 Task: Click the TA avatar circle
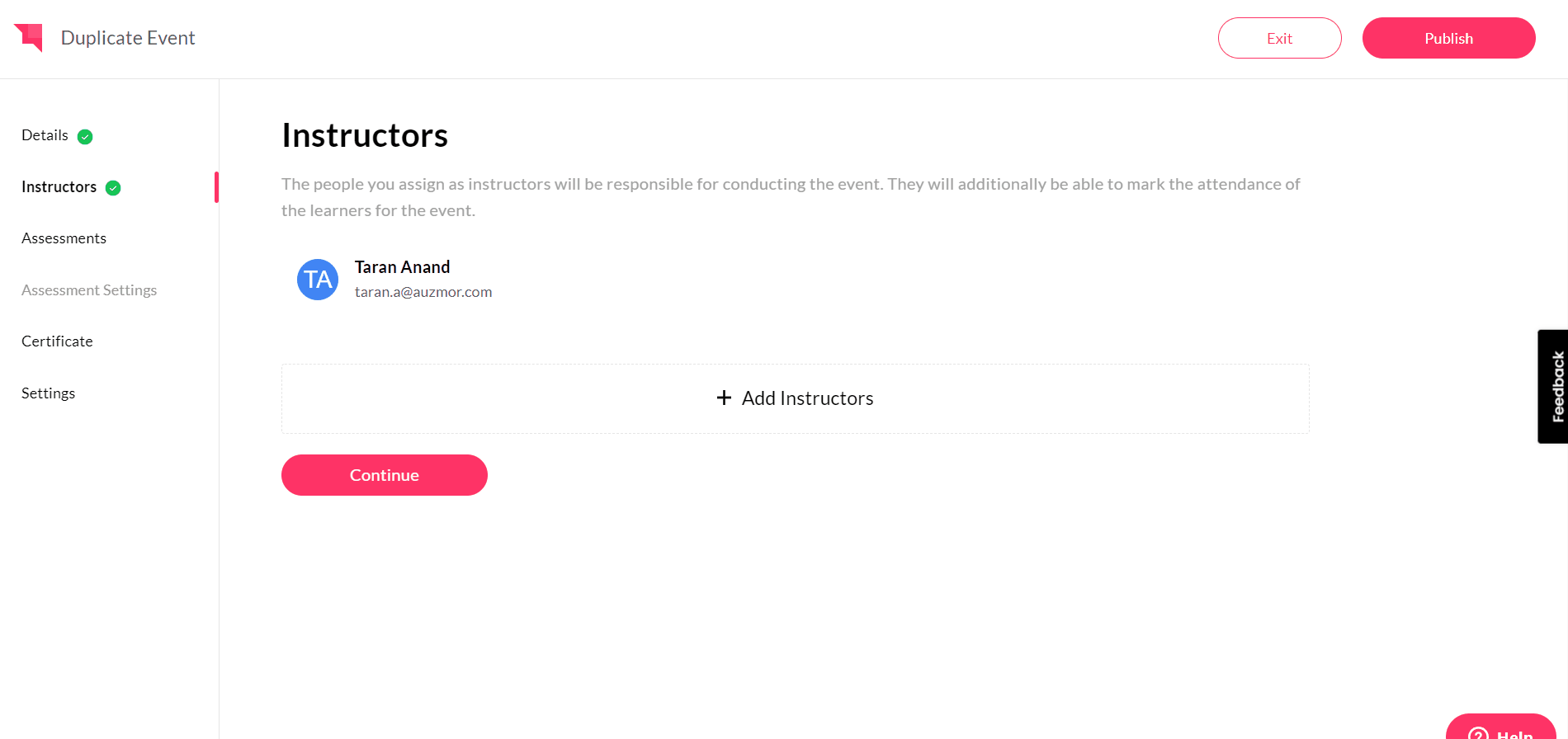tap(318, 280)
